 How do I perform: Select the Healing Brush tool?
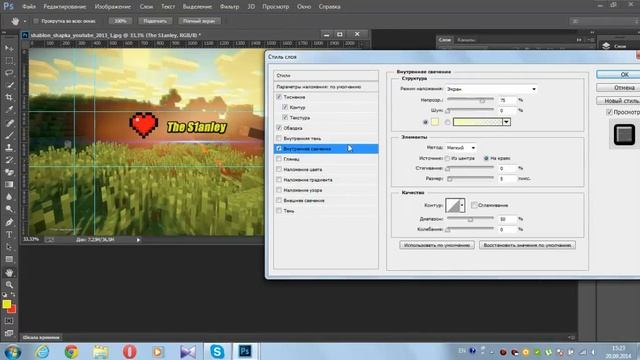pos(9,123)
